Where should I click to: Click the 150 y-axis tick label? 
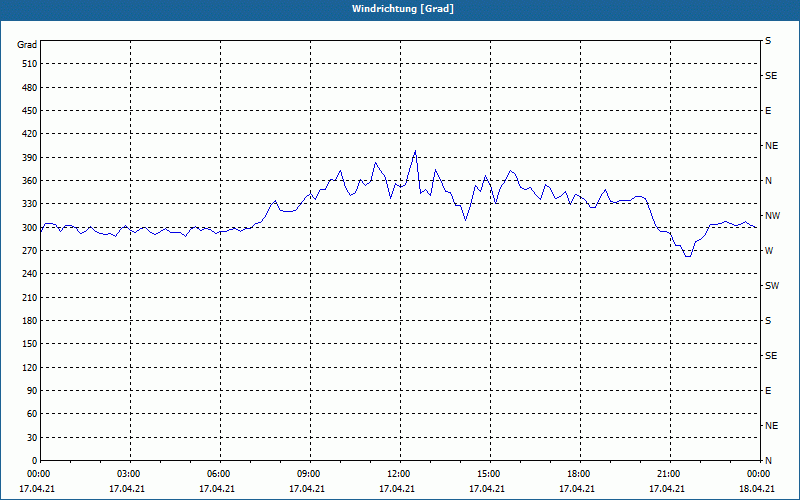point(30,344)
